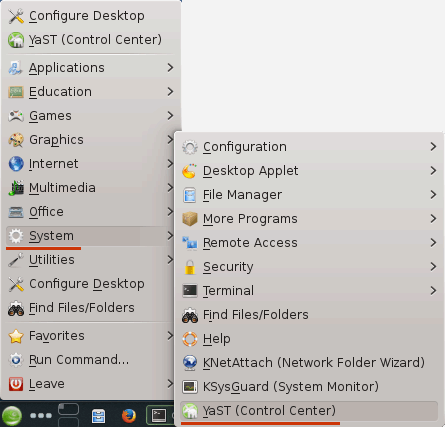This screenshot has width=445, height=427.
Task: Click the Configure Desktop wrench icon at the menu top
Action: tap(16, 16)
